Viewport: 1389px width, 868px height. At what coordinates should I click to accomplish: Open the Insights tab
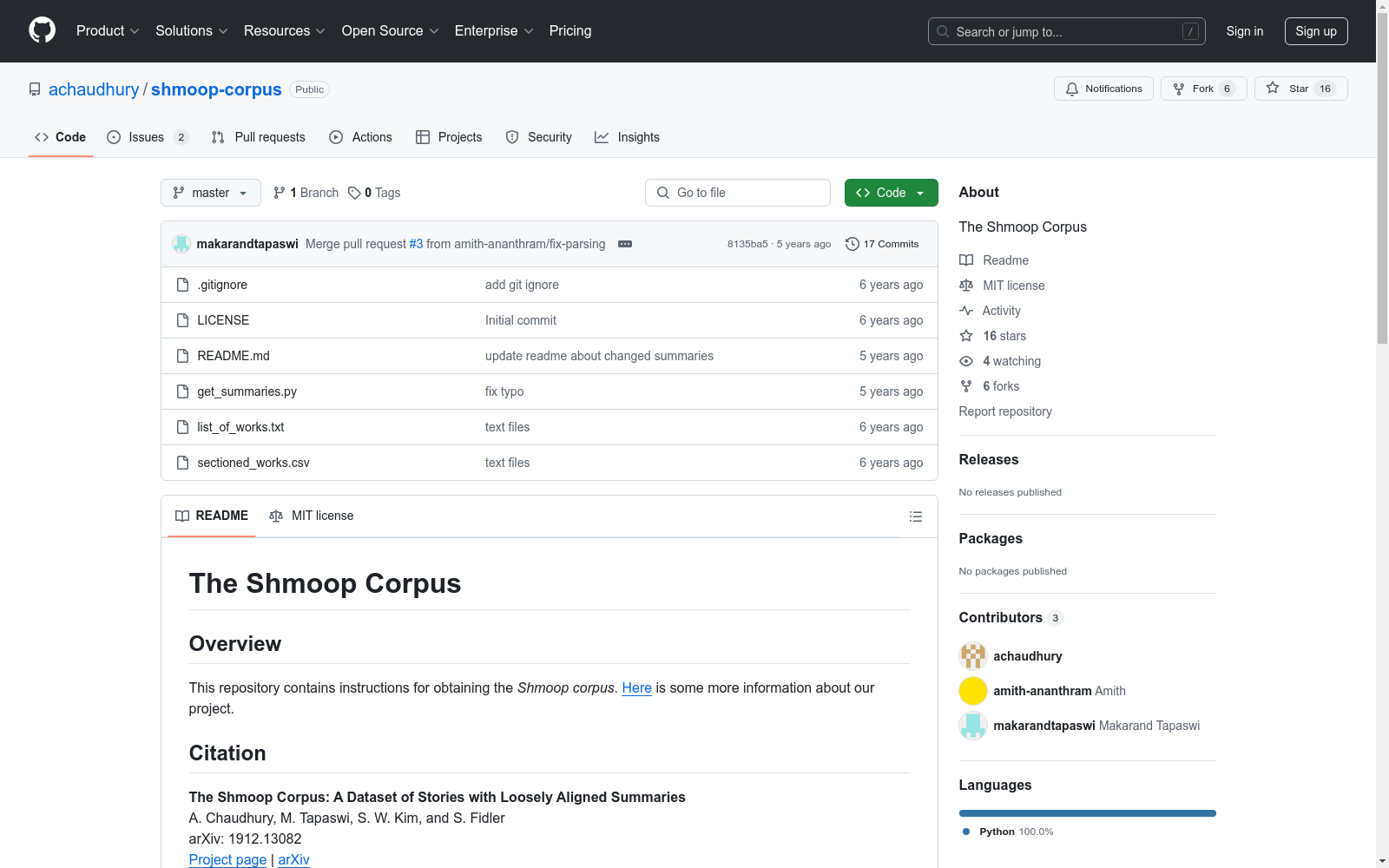tap(627, 137)
